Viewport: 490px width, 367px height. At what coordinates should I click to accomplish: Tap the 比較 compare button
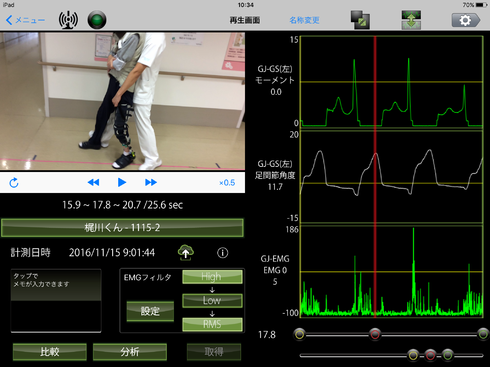(50, 352)
